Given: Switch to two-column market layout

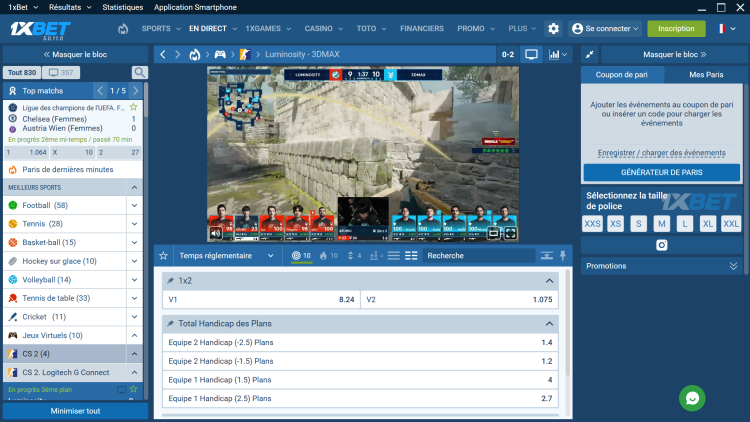Looking at the screenshot, I should click(x=411, y=255).
